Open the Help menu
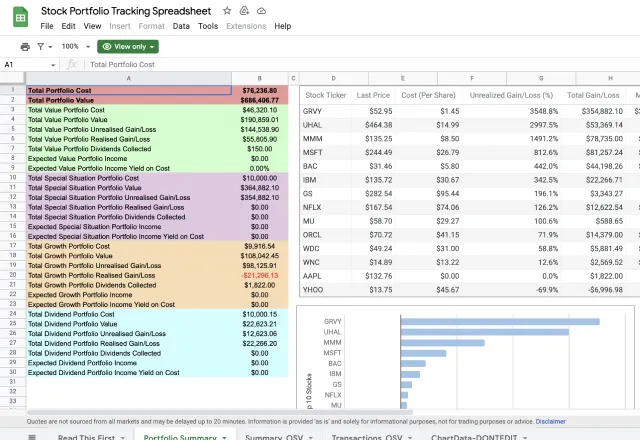Image resolution: width=640 pixels, height=440 pixels. 282,26
